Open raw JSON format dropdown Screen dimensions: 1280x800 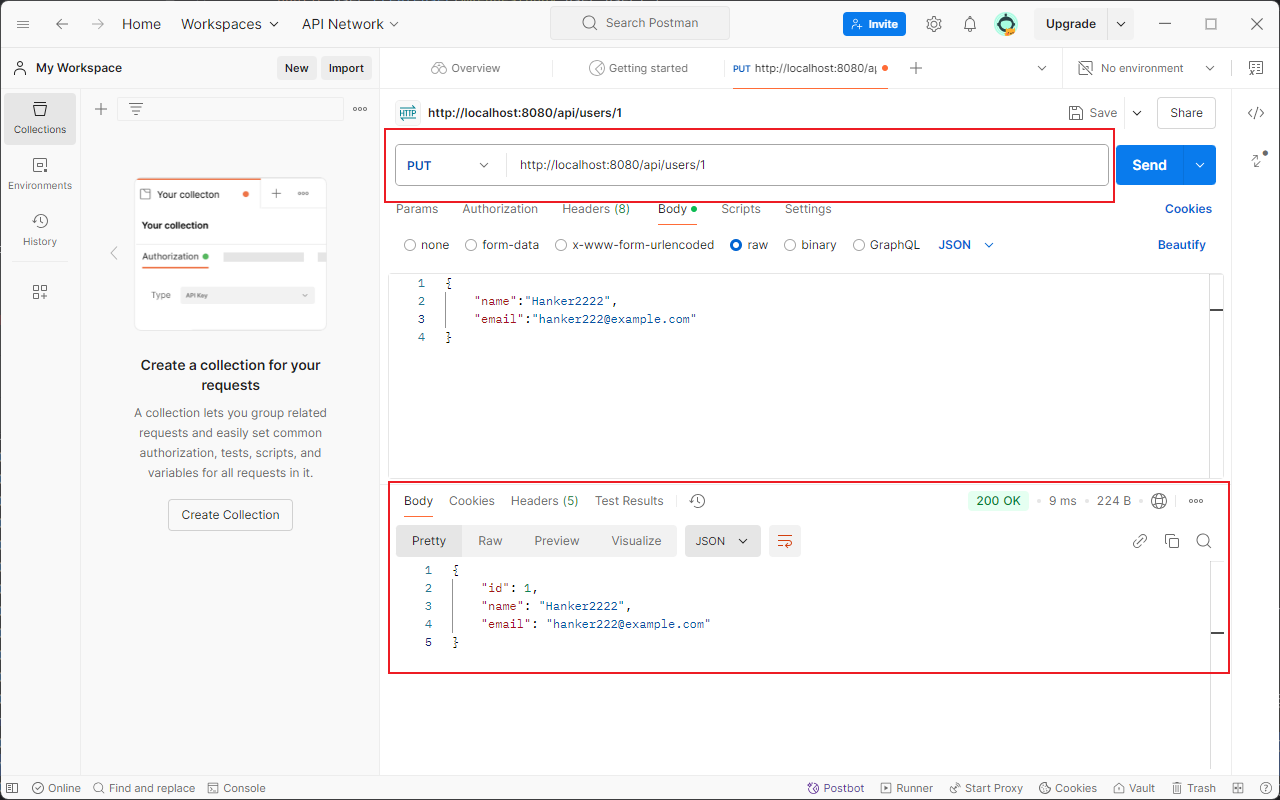click(966, 245)
